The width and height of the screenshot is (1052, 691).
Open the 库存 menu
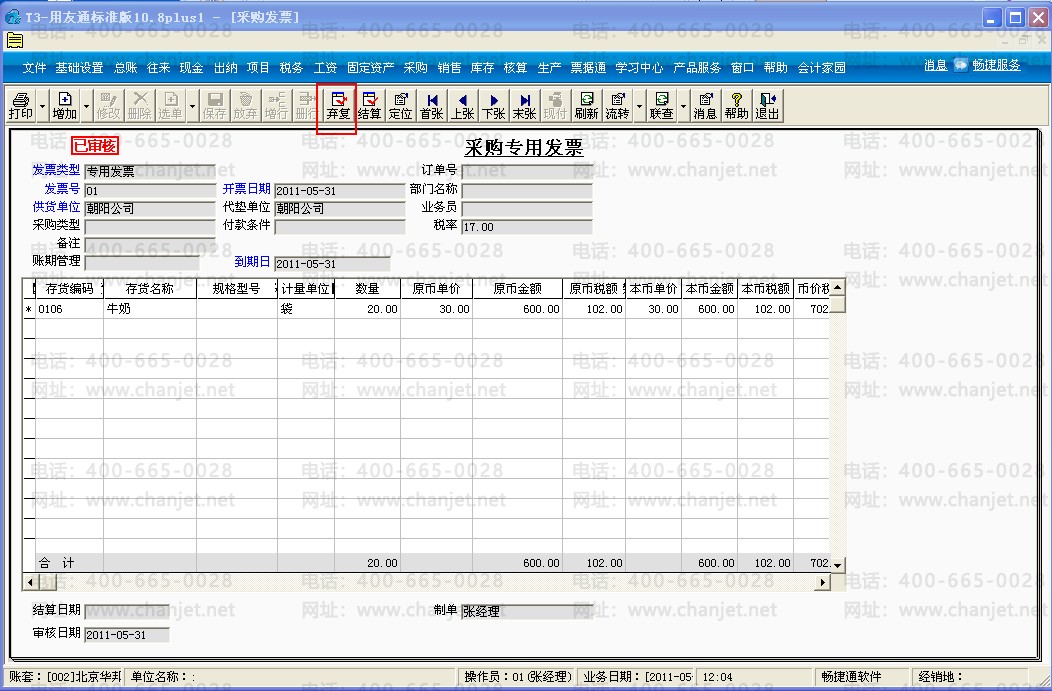coord(482,68)
